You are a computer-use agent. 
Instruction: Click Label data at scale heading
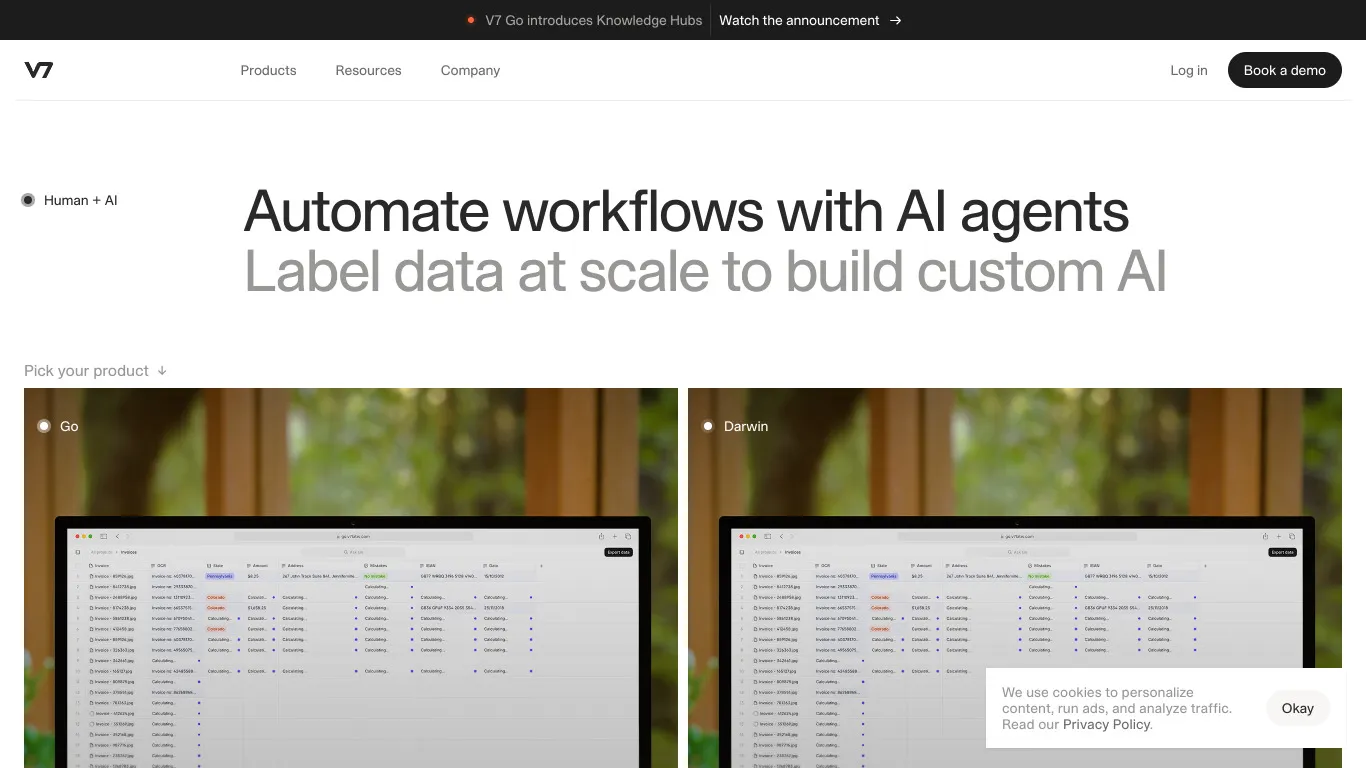click(x=705, y=271)
